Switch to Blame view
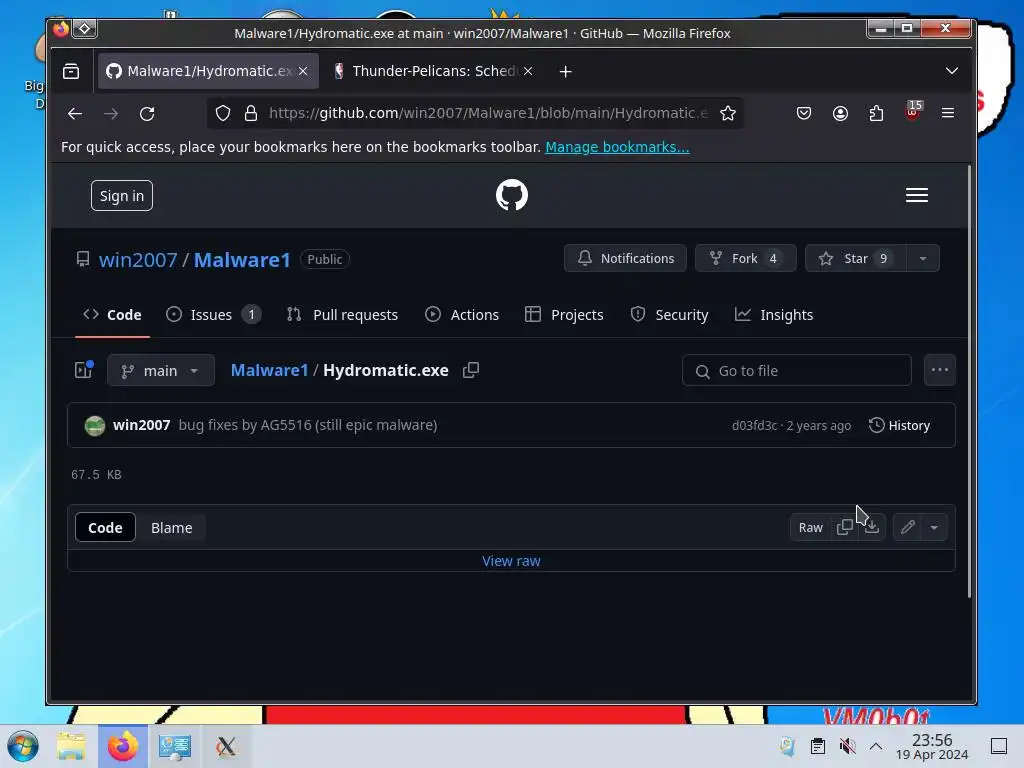Viewport: 1024px width, 768px height. [x=172, y=528]
